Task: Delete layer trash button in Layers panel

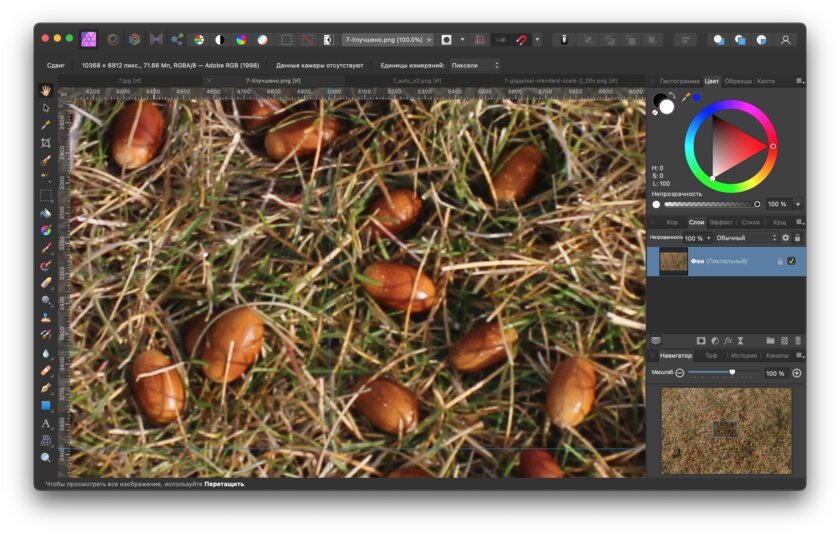Action: pos(798,341)
